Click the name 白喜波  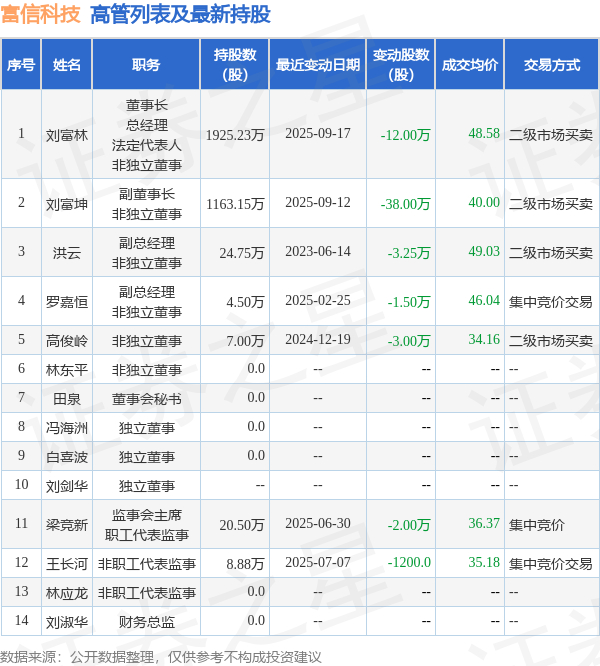pyautogui.click(x=67, y=457)
